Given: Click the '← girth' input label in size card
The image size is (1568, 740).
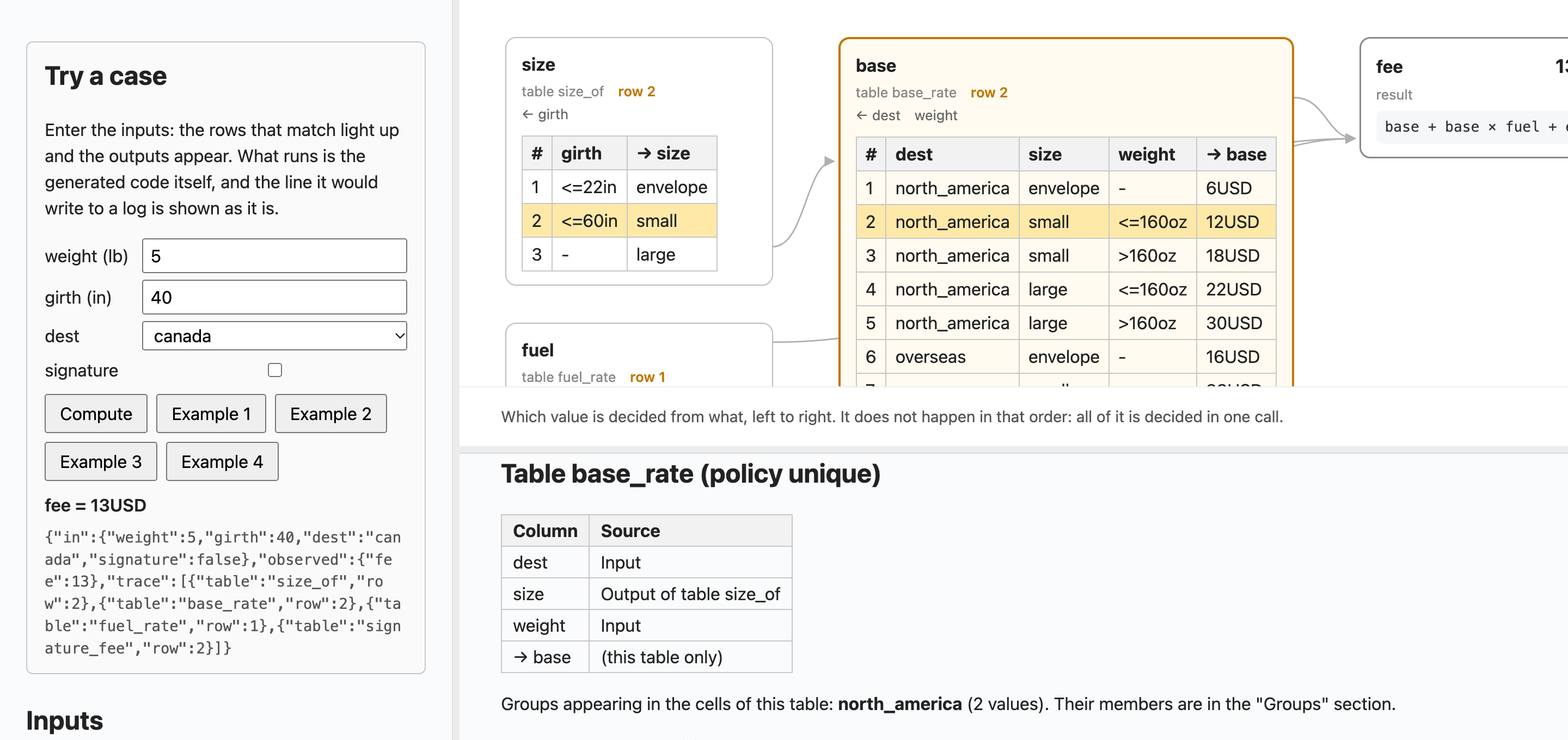Looking at the screenshot, I should tap(545, 114).
